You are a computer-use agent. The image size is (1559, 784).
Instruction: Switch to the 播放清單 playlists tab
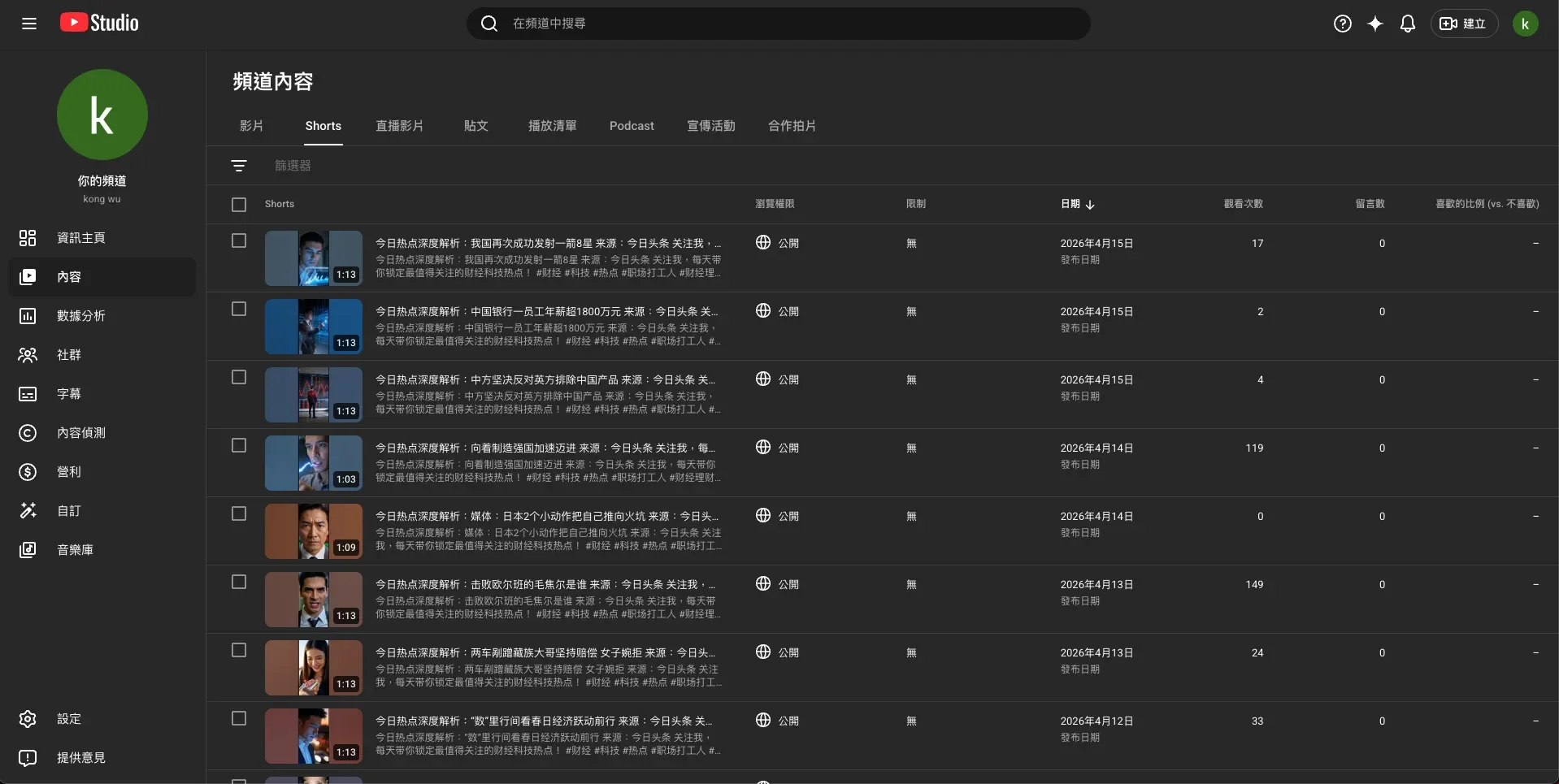[x=553, y=126]
